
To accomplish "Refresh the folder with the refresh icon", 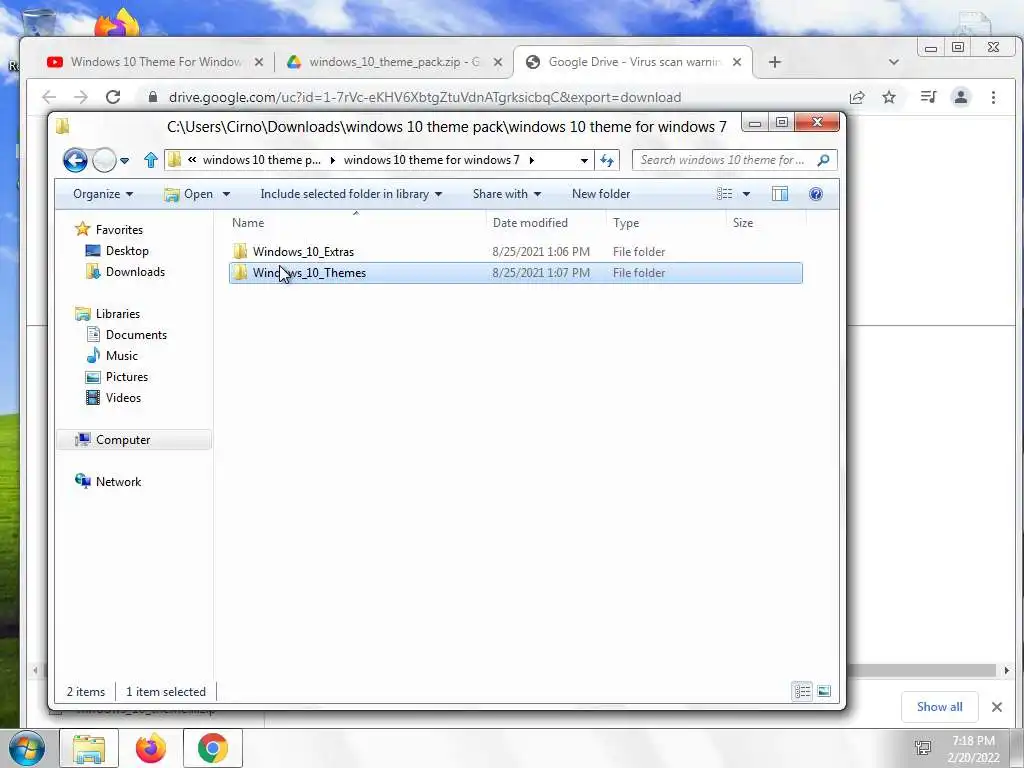I will (607, 161).
